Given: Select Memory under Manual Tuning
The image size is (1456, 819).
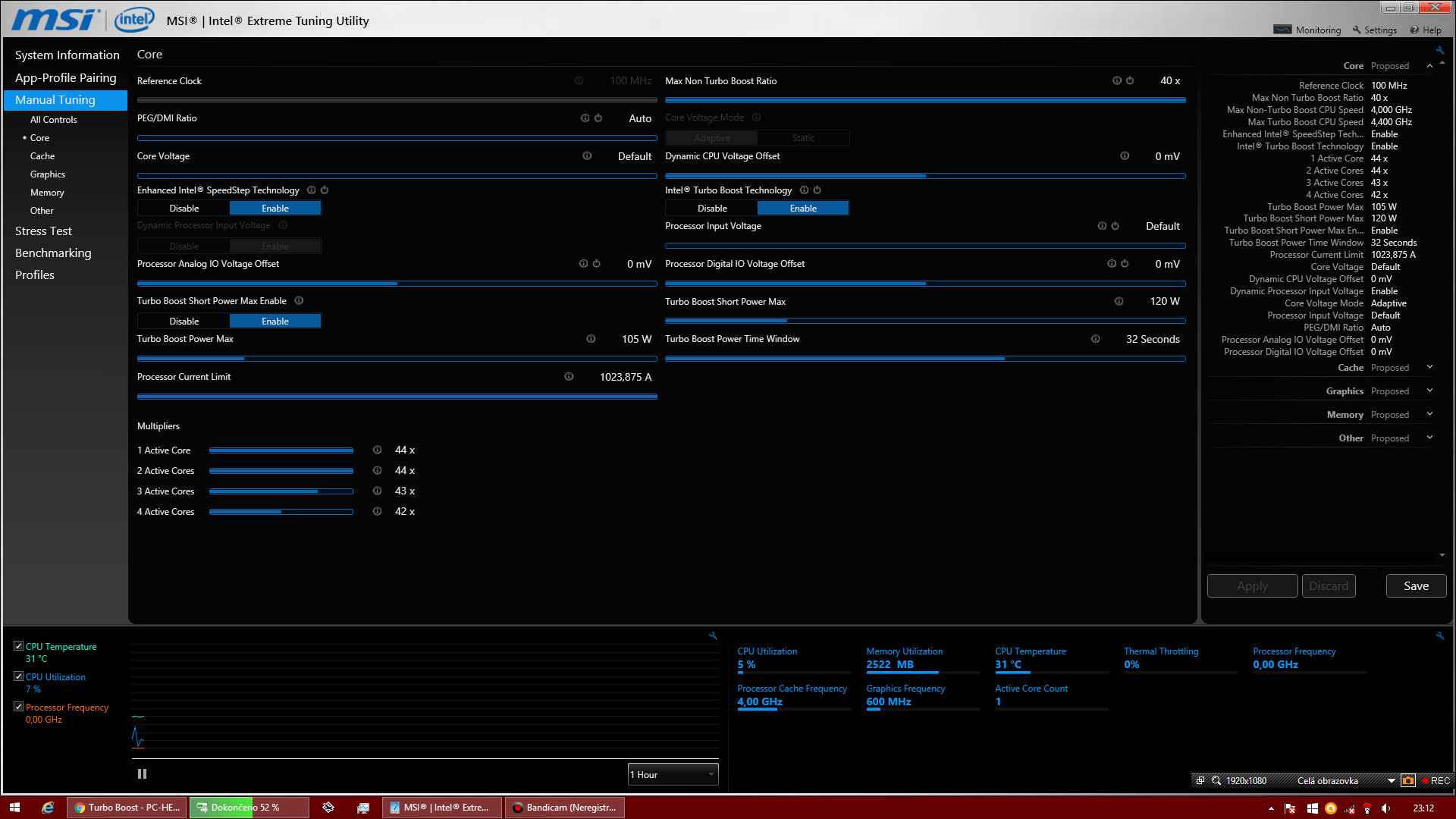Looking at the screenshot, I should (x=47, y=193).
